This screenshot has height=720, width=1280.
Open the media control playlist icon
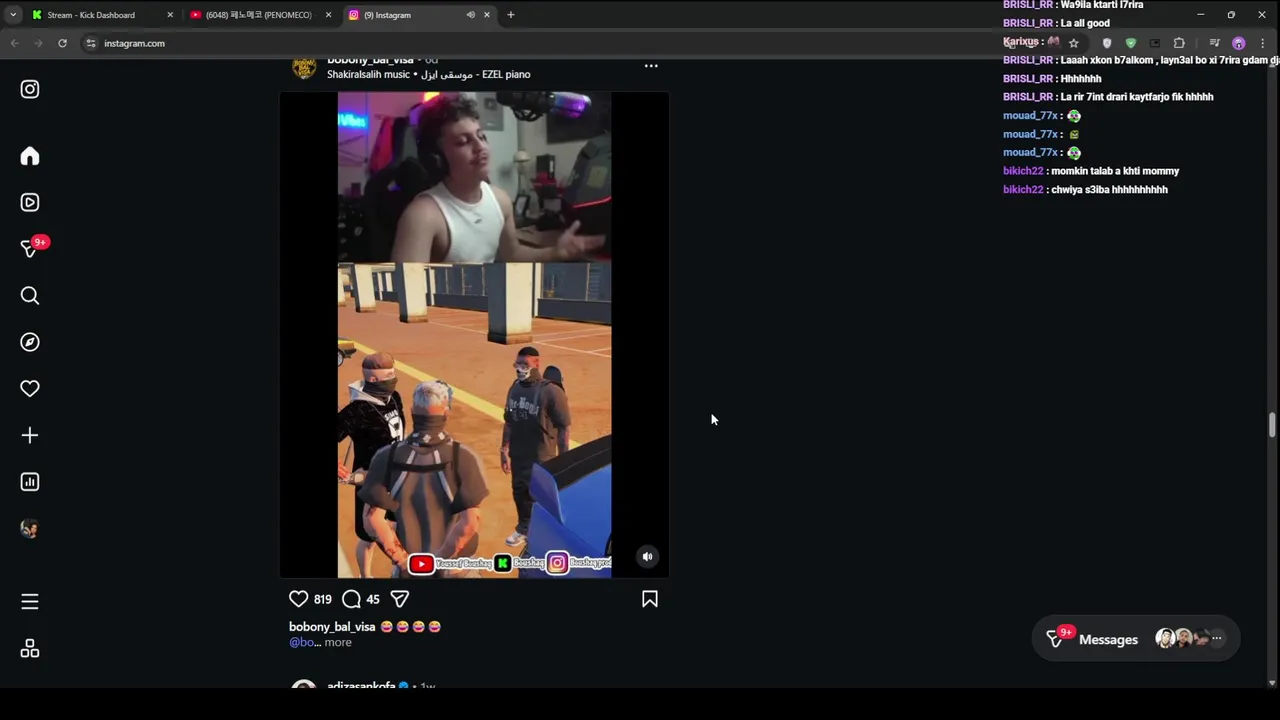[x=1214, y=43]
